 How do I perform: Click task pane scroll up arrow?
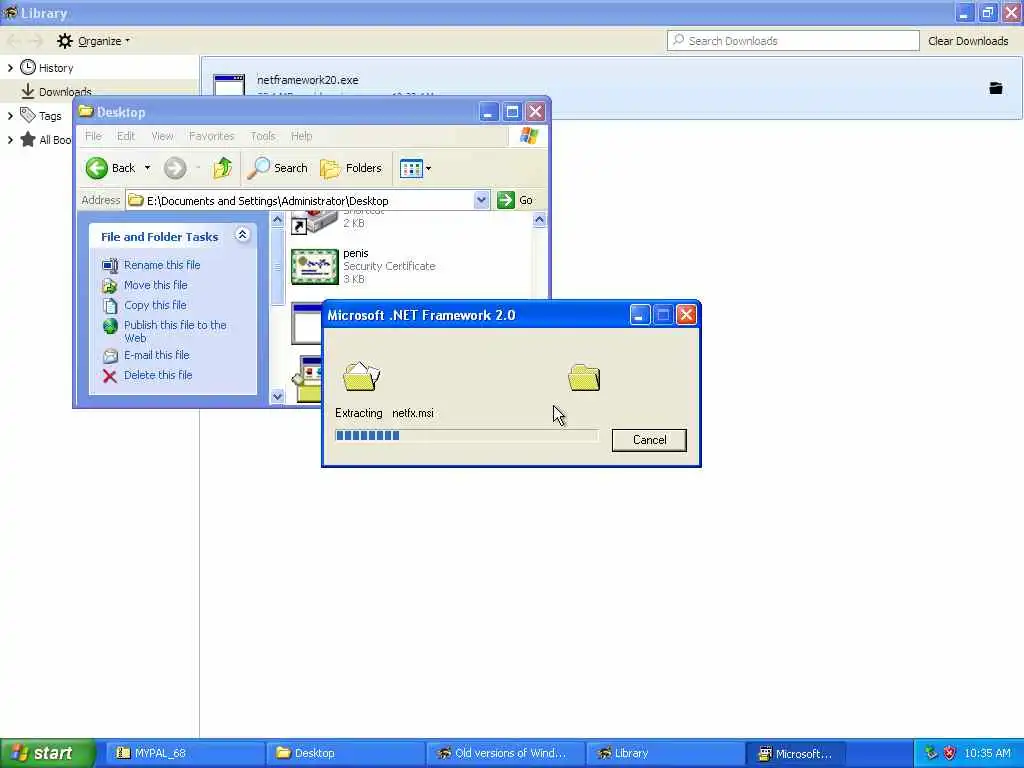pyautogui.click(x=277, y=220)
